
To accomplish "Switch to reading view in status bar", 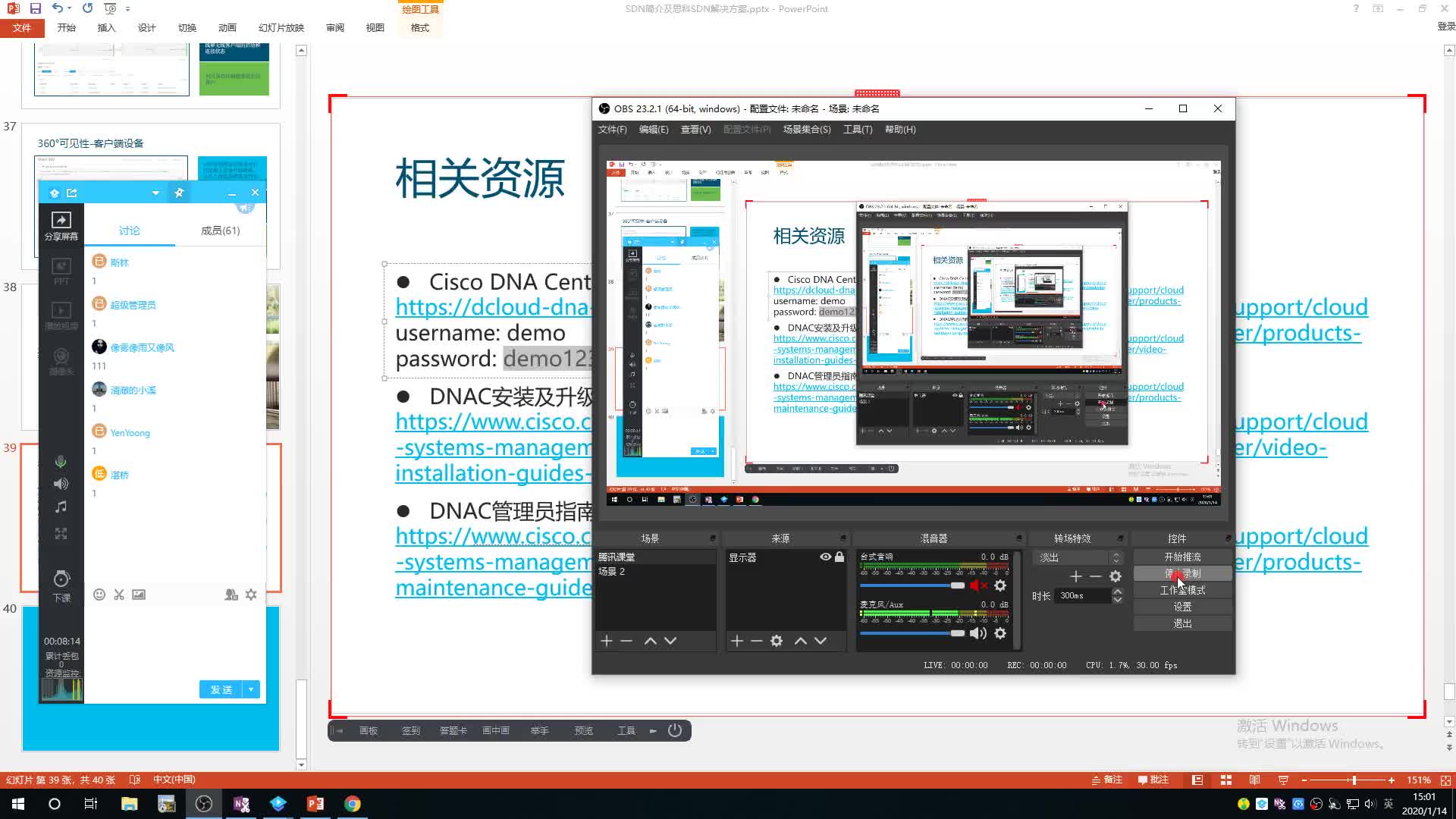I will (1254, 780).
